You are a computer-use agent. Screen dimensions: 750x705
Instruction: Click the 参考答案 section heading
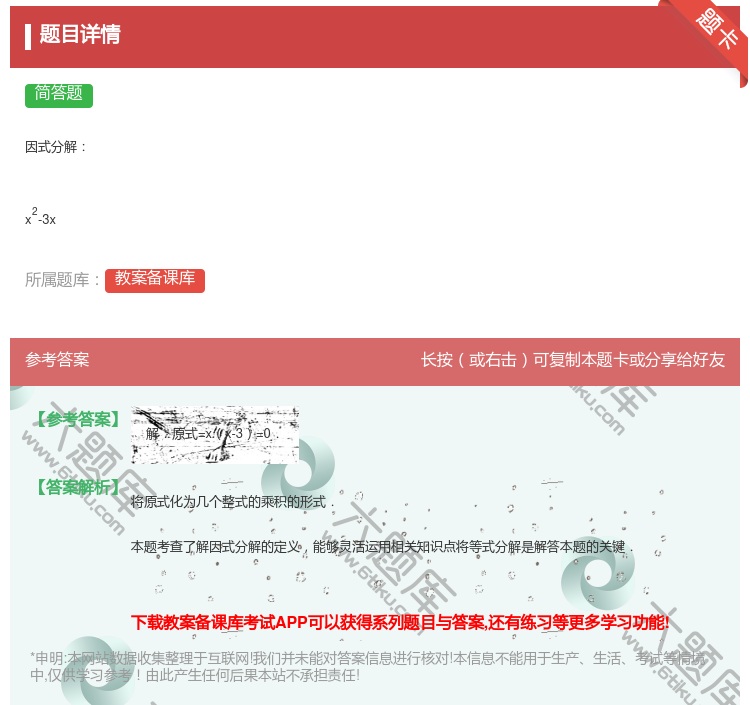pyautogui.click(x=57, y=360)
